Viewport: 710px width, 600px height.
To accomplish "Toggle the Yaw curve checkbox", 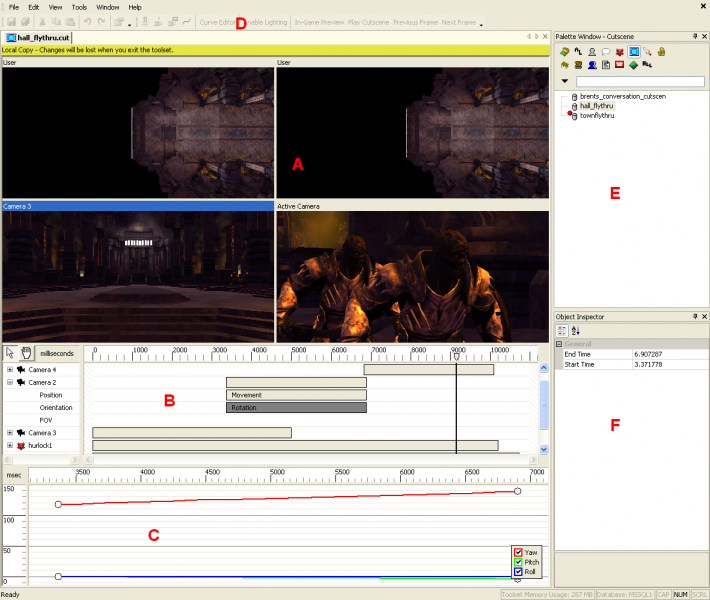I will pyautogui.click(x=518, y=552).
